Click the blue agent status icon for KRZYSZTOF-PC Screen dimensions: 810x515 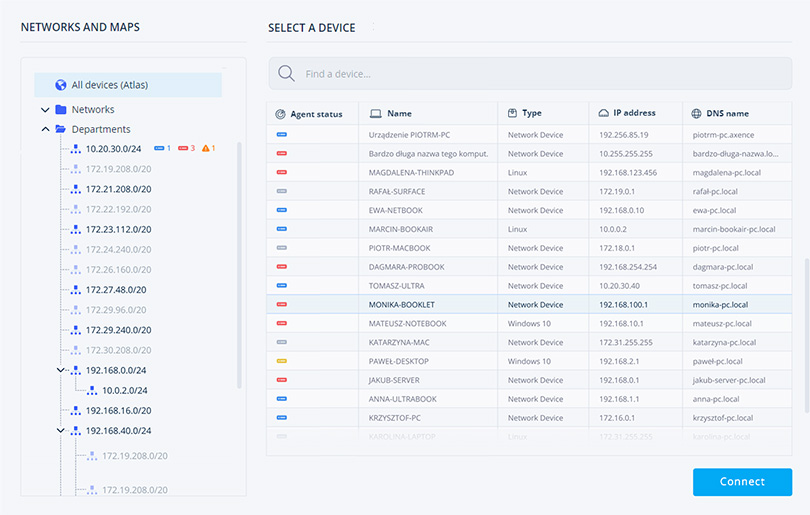(282, 417)
